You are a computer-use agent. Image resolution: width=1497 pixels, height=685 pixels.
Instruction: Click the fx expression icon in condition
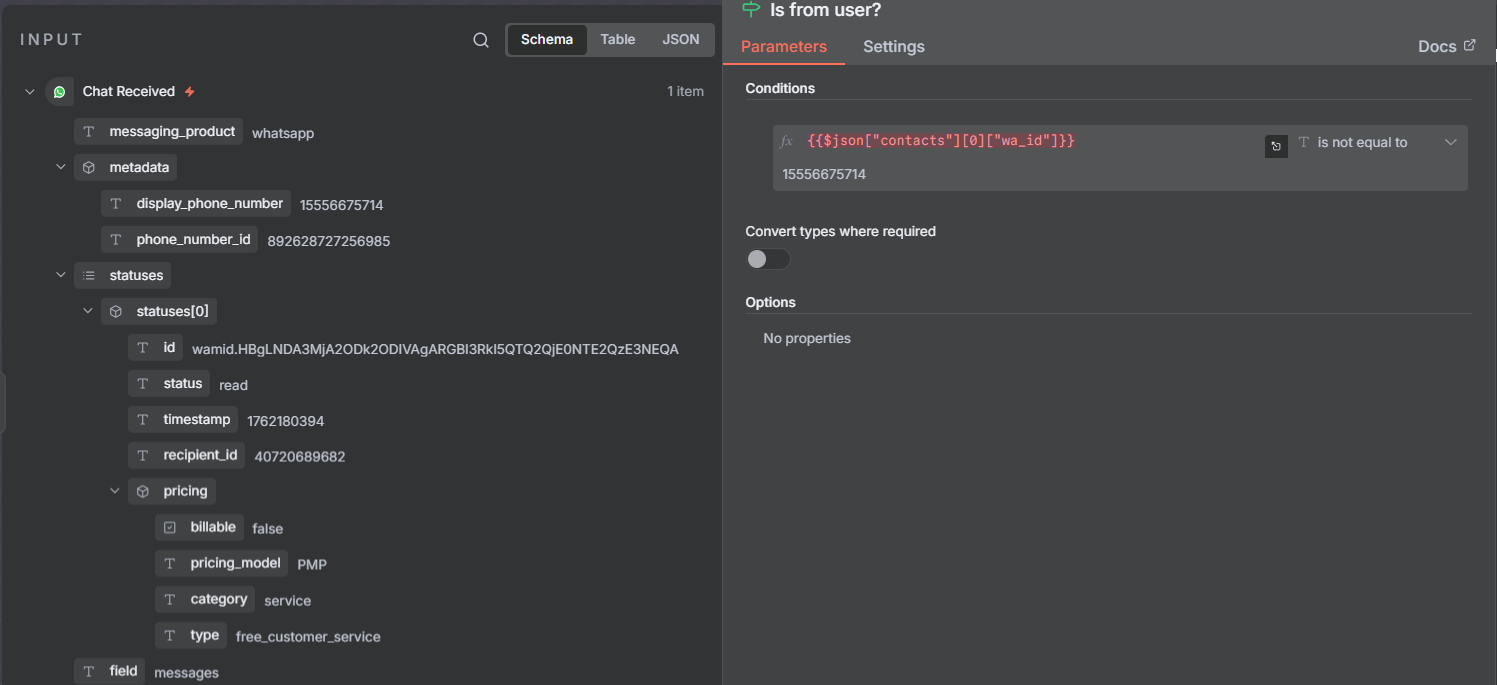(787, 142)
